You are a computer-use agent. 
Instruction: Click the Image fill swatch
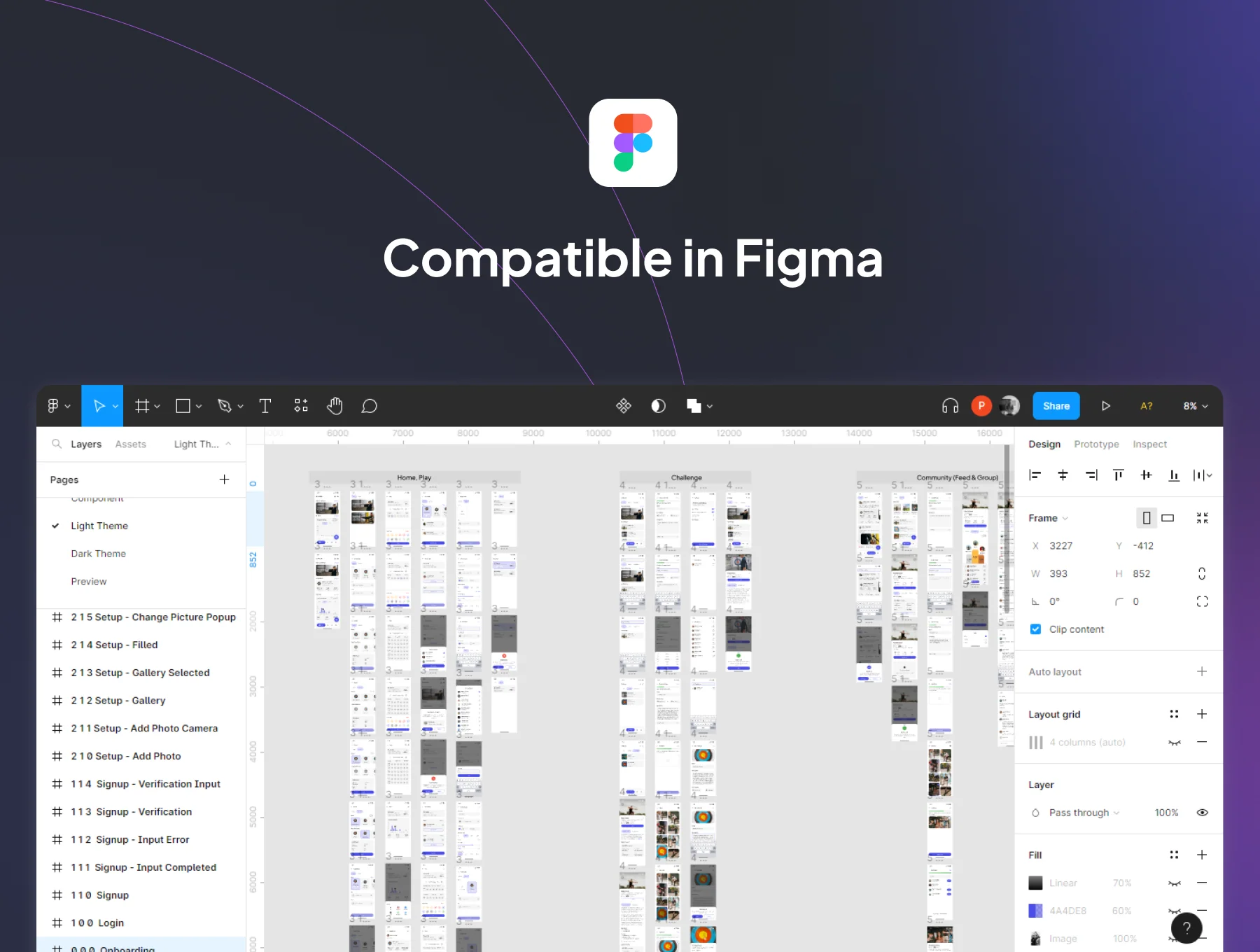tap(1035, 939)
